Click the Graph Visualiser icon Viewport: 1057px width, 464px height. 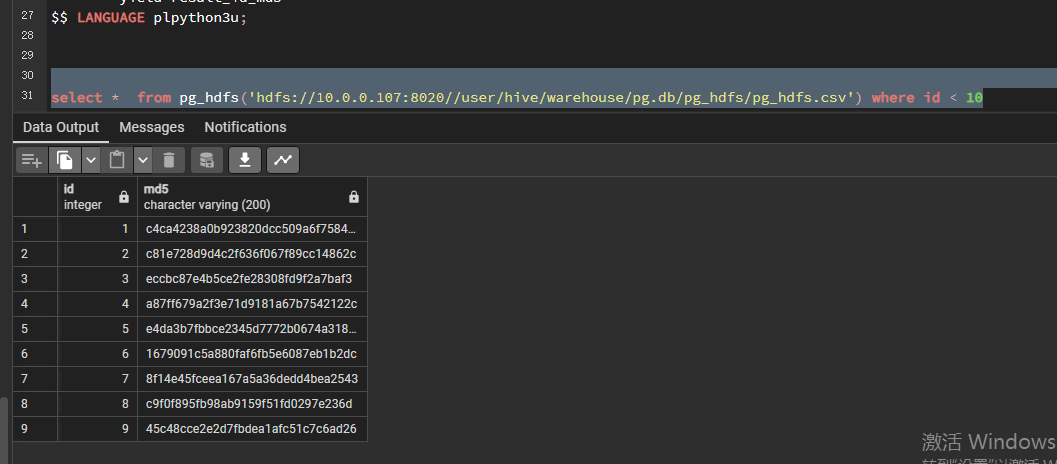coord(283,160)
